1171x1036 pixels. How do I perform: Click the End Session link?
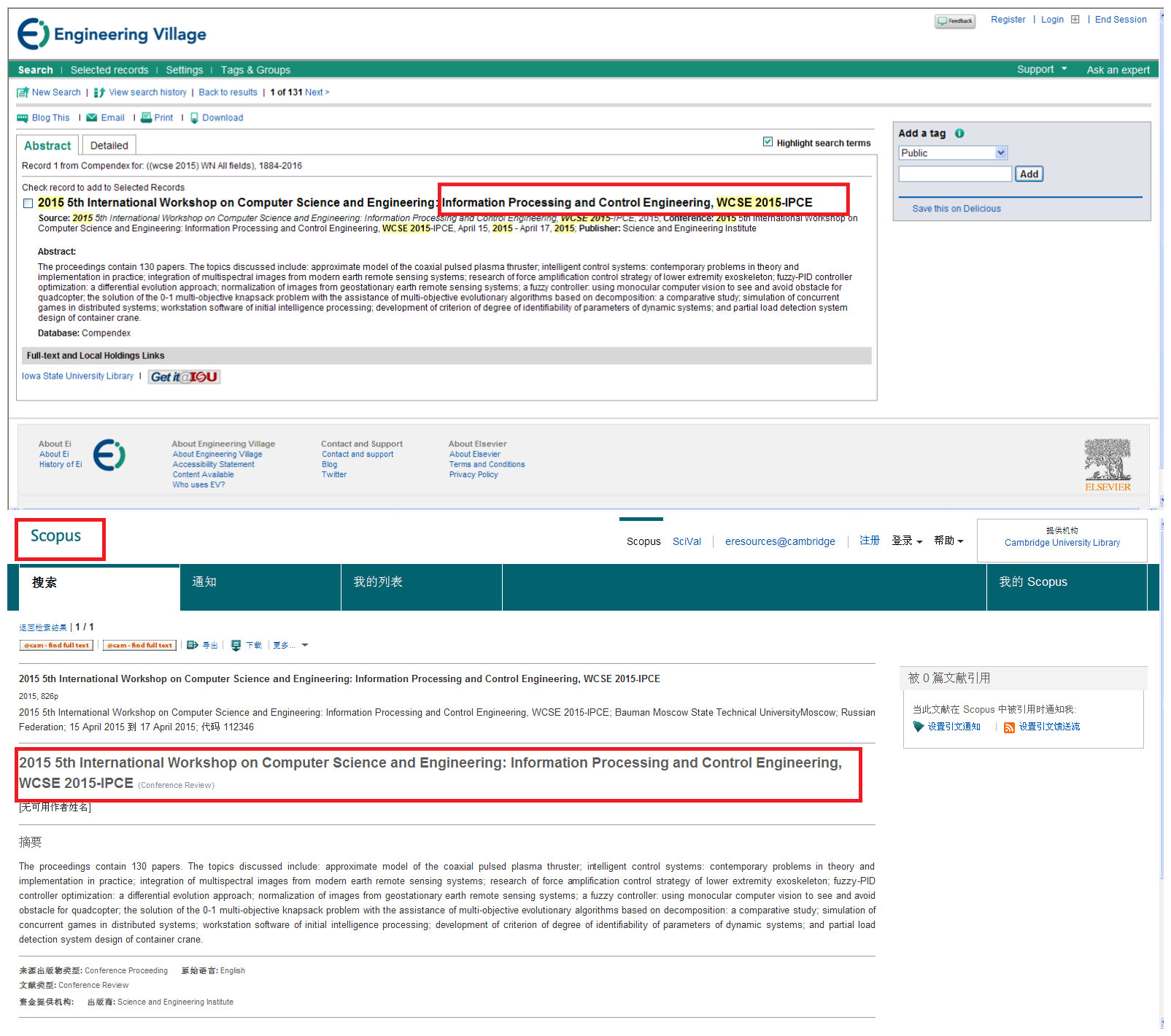point(1121,20)
